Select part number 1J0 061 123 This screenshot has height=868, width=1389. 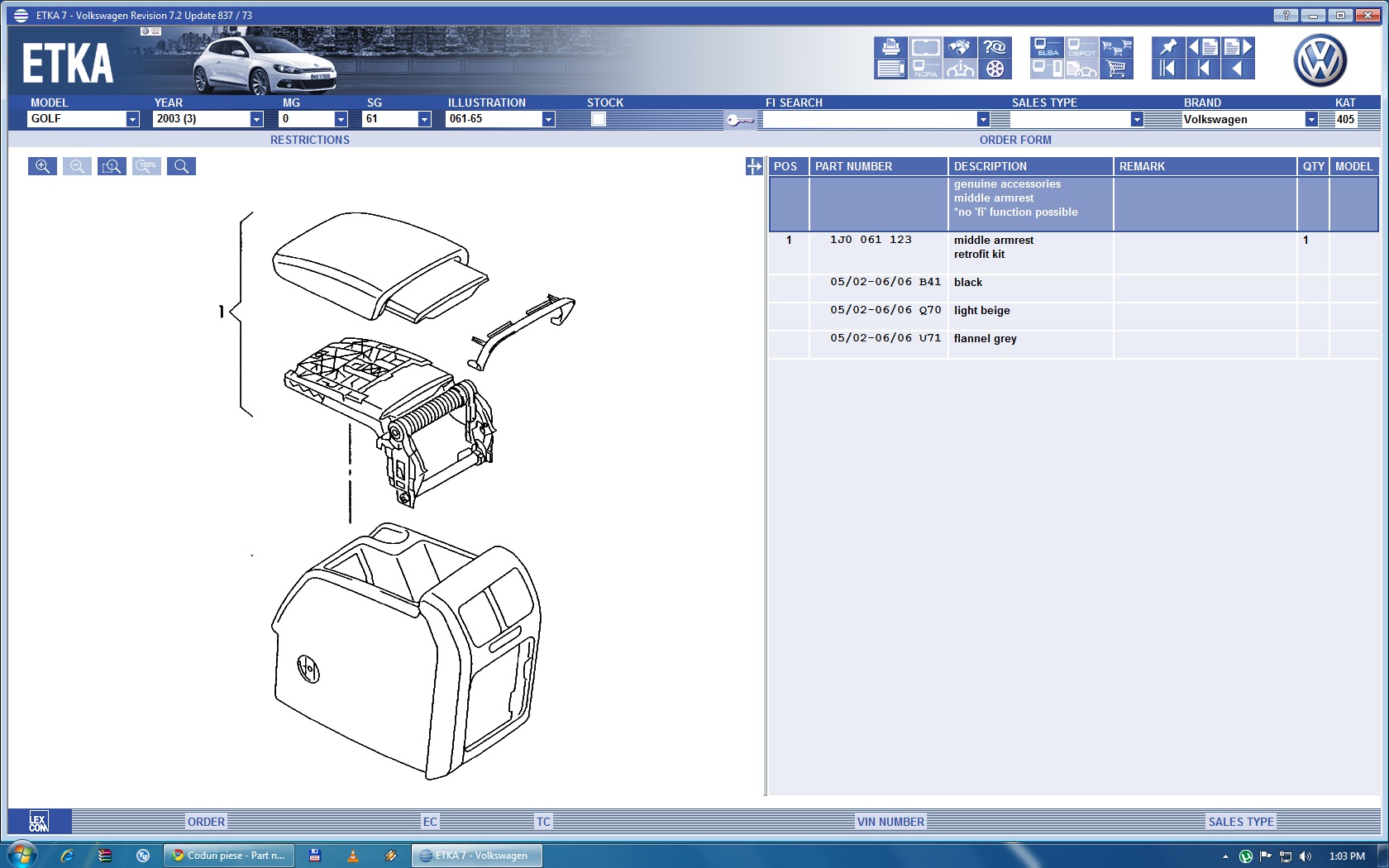pos(871,240)
